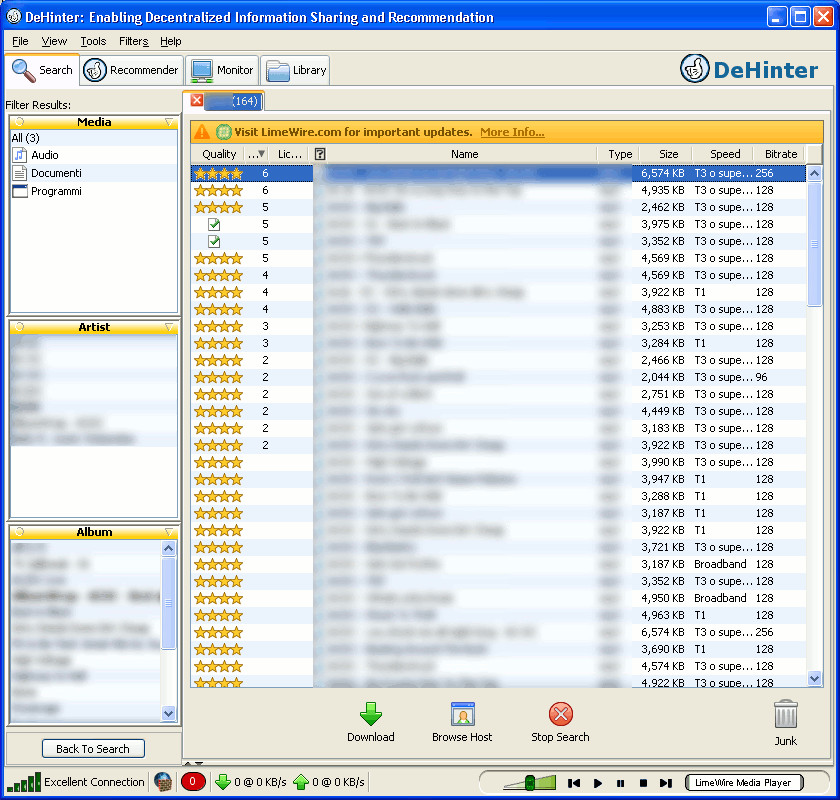Stop the search with Stop Search button

coord(560,722)
